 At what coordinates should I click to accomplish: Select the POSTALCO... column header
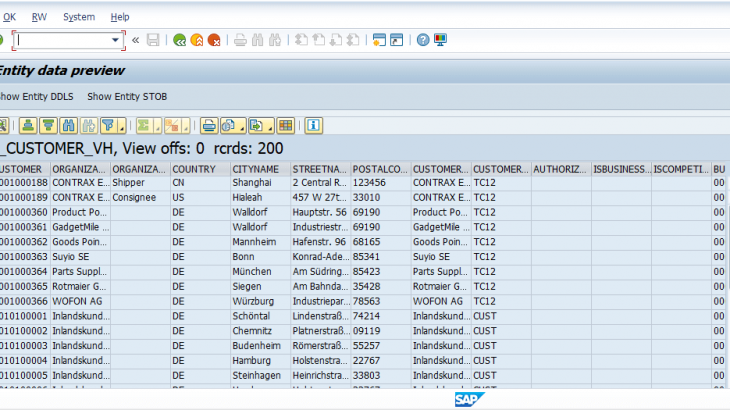(x=381, y=169)
